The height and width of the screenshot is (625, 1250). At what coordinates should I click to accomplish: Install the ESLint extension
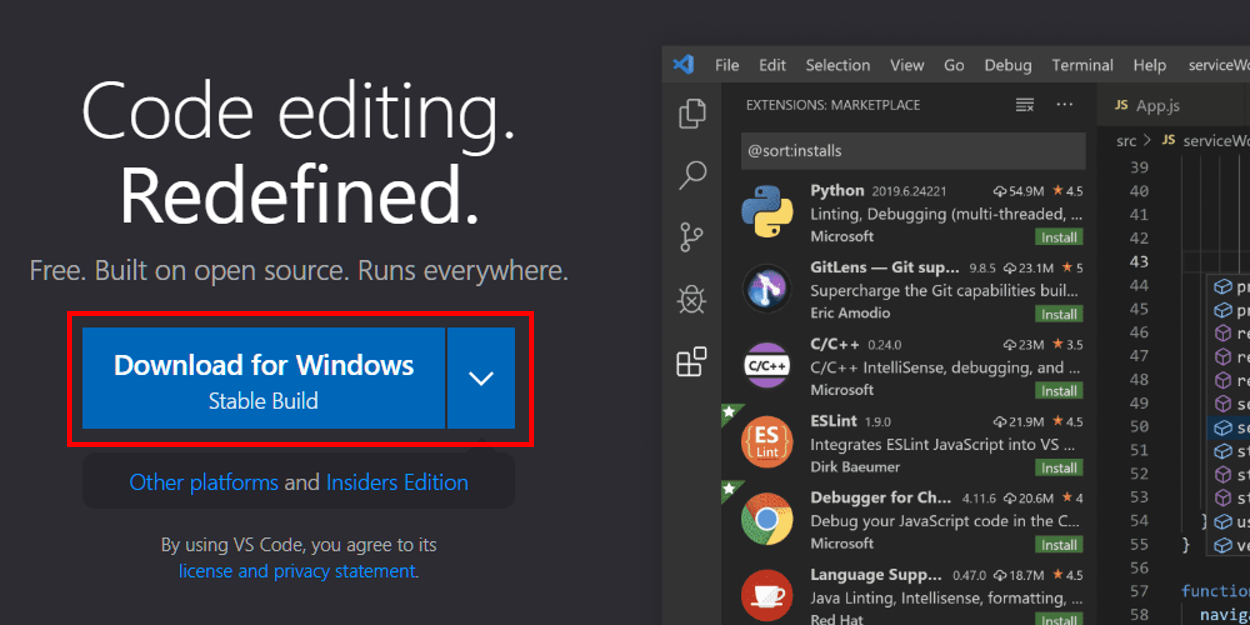[x=1058, y=468]
